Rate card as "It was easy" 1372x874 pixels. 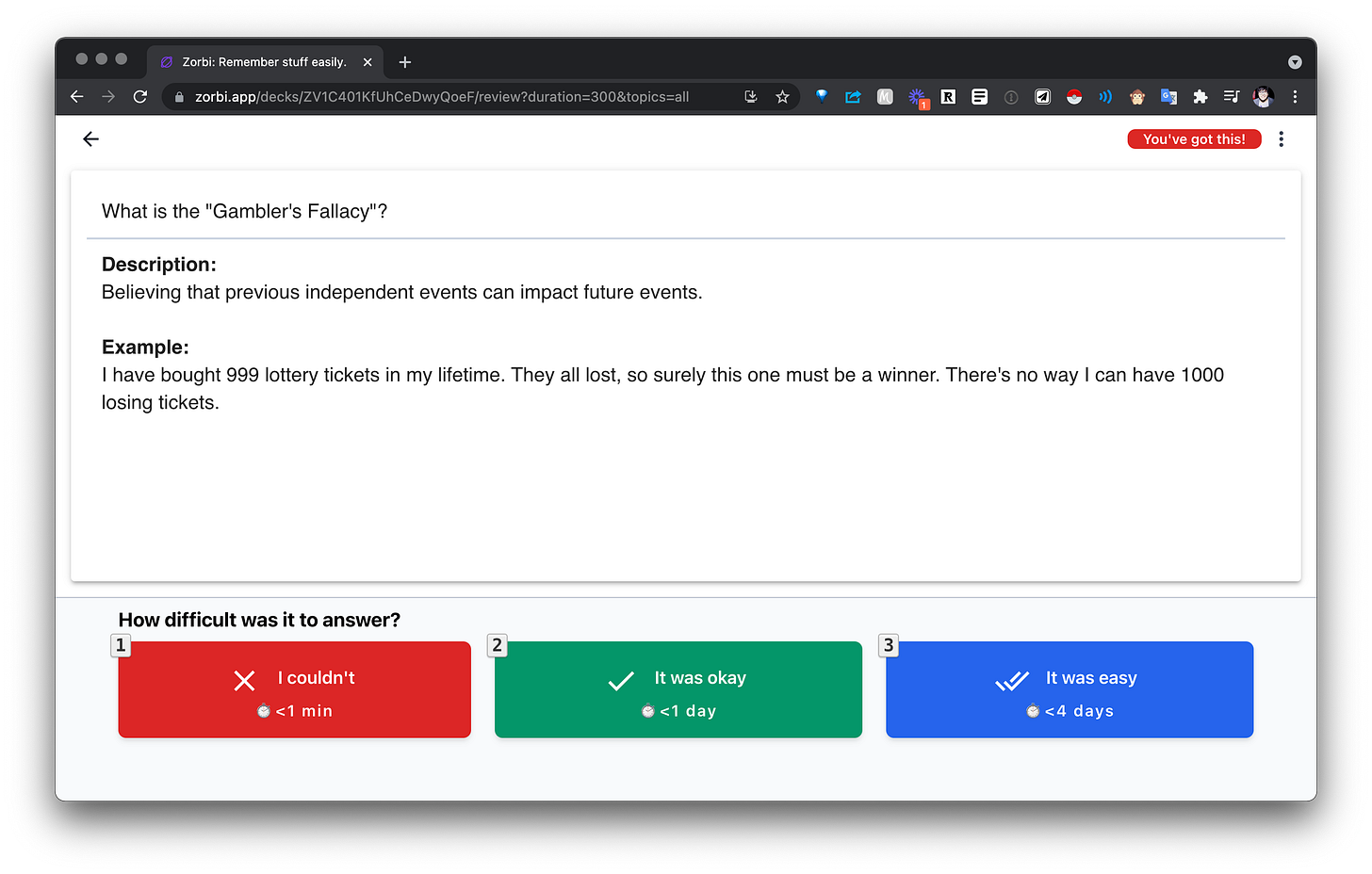[1069, 689]
